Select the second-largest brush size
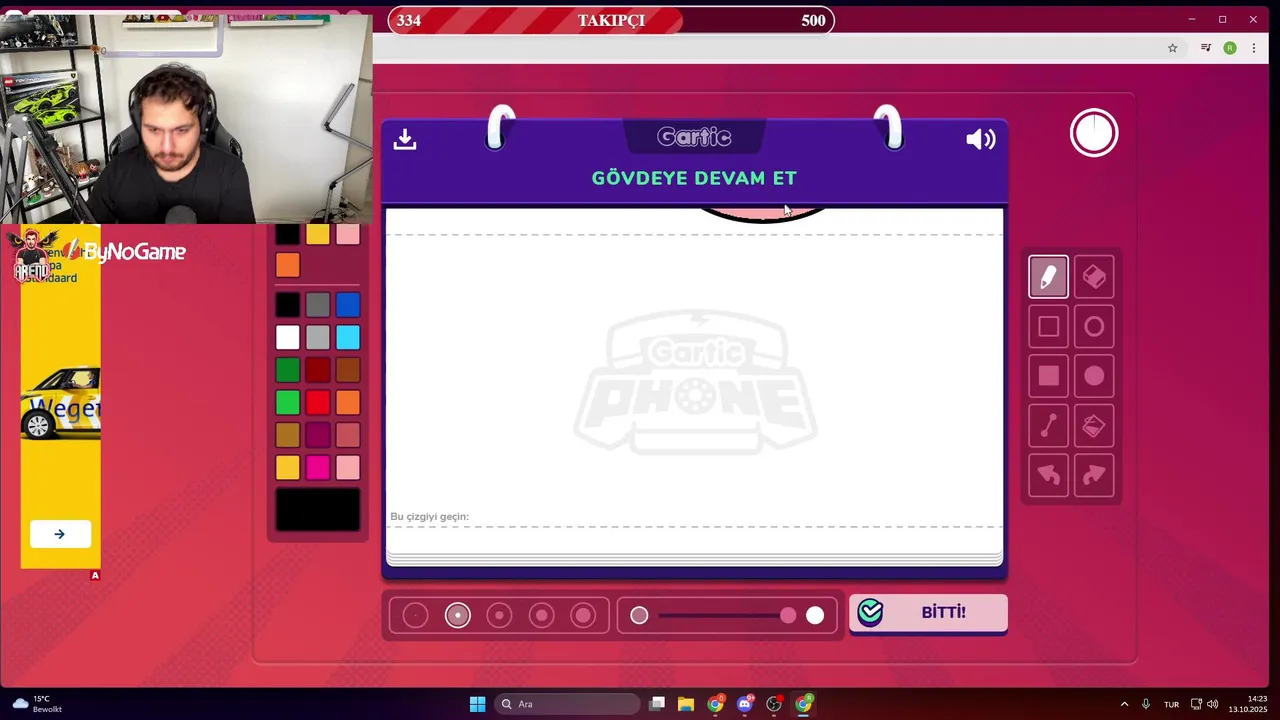This screenshot has height=720, width=1280. tap(541, 616)
